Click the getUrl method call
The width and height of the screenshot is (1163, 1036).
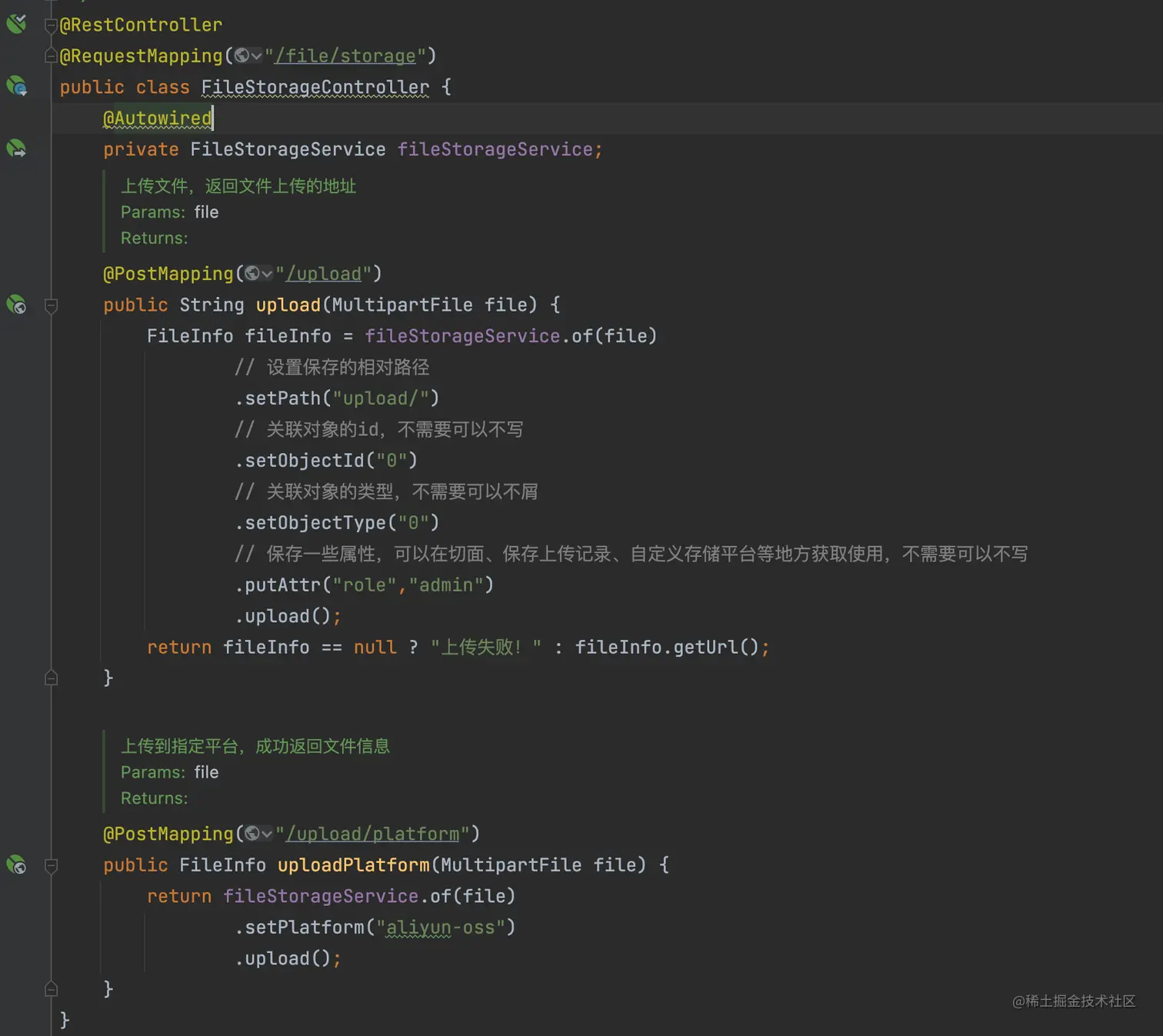tap(705, 648)
